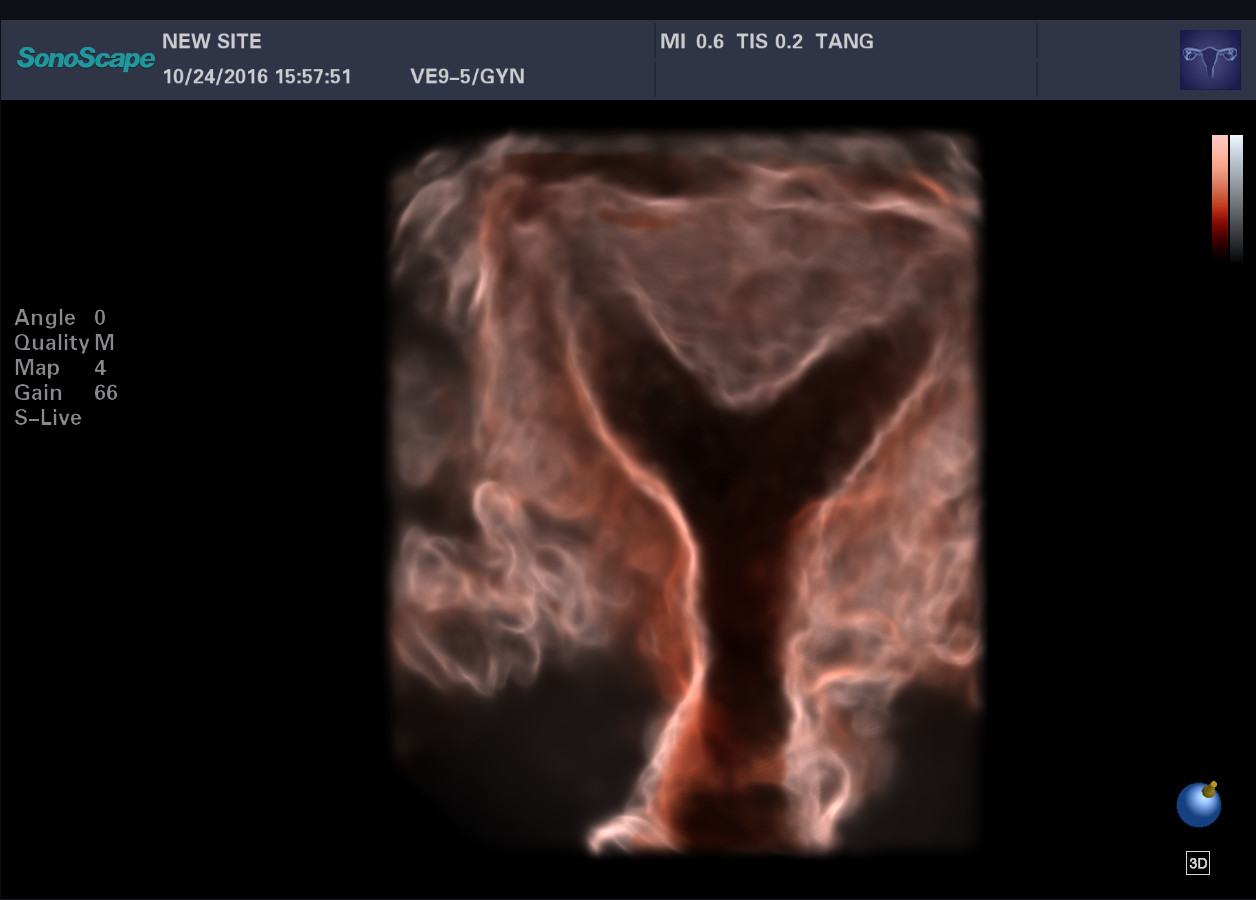This screenshot has height=900, width=1256.
Task: Click the boxed 3D mode indicator
Action: pyautogui.click(x=1197, y=864)
